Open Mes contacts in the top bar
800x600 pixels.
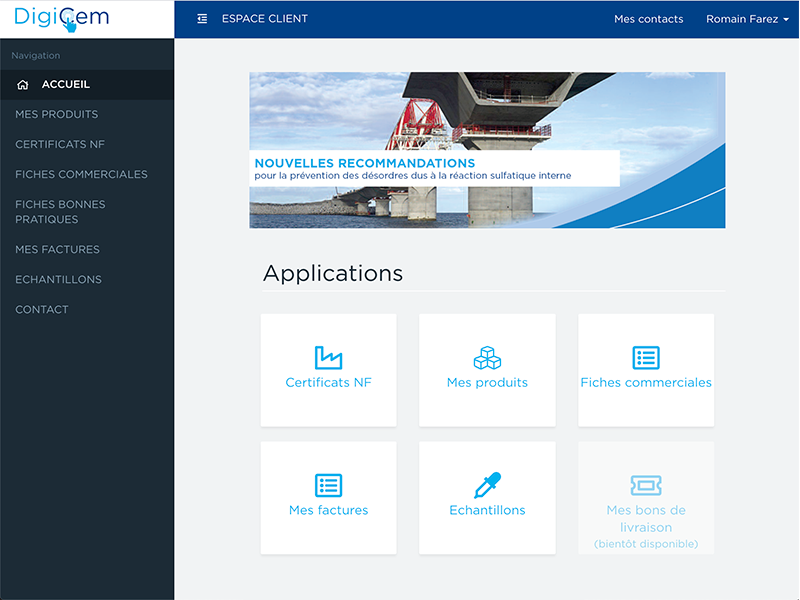tap(648, 19)
